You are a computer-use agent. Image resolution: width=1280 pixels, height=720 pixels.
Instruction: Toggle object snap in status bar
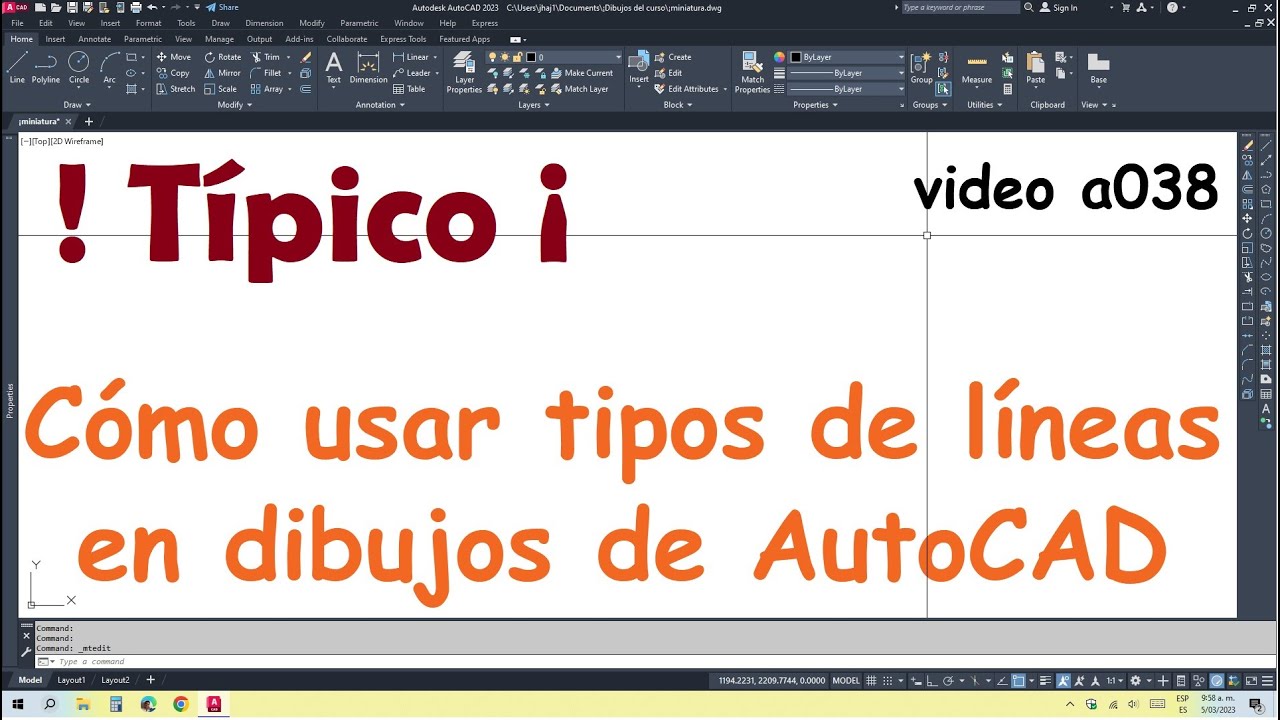(1018, 681)
